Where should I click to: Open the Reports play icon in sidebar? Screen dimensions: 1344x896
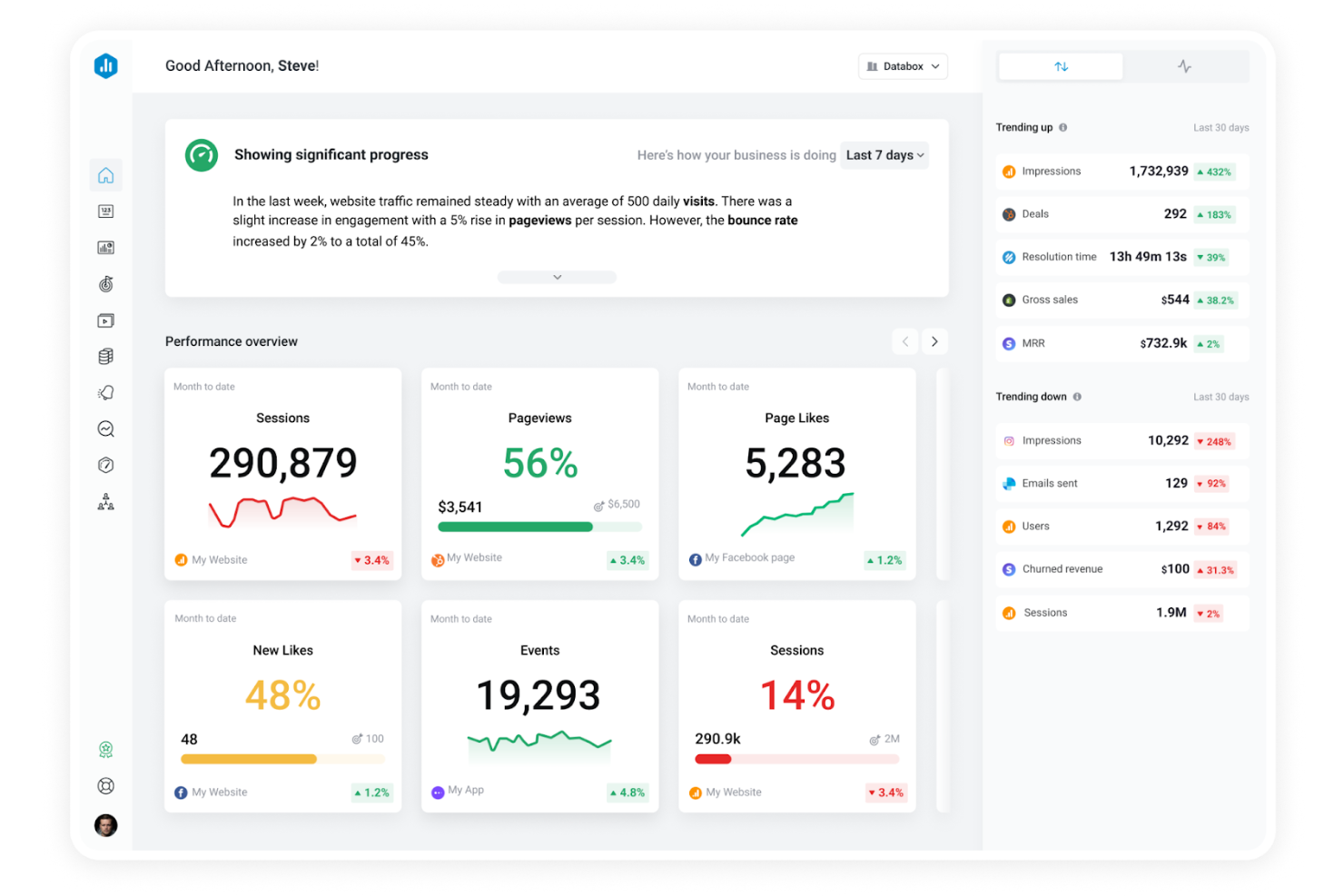(106, 320)
